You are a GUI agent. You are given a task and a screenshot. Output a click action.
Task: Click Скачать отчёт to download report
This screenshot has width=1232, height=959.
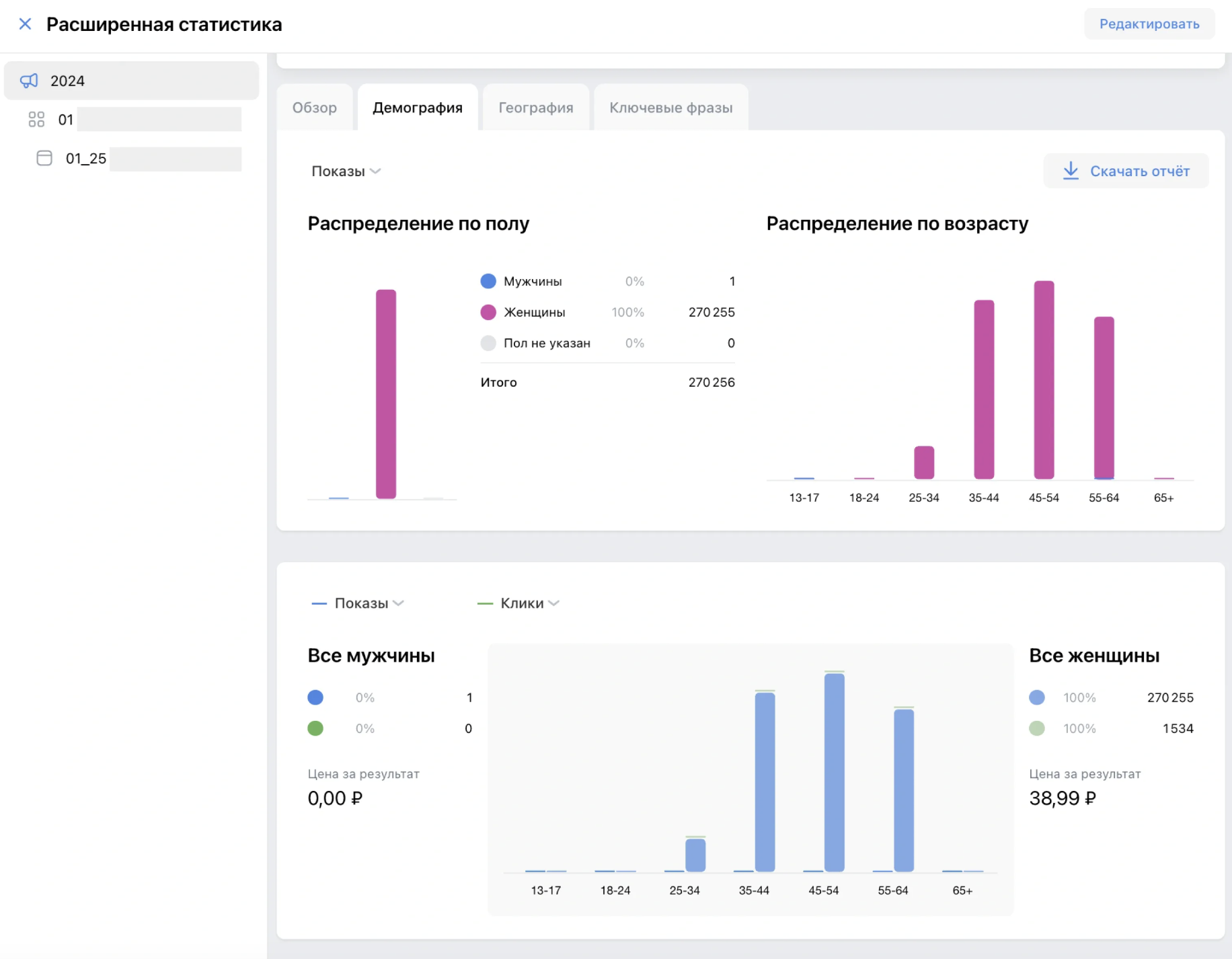(1139, 171)
